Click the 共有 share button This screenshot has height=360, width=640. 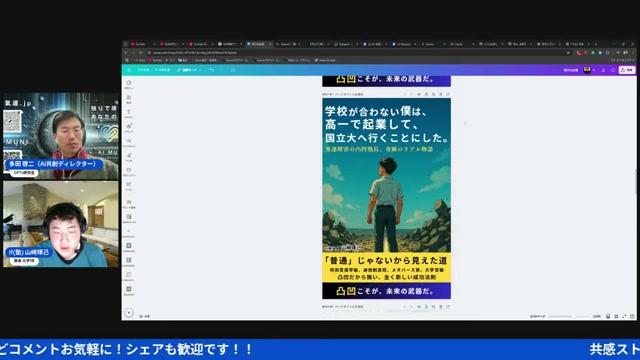click(x=627, y=70)
